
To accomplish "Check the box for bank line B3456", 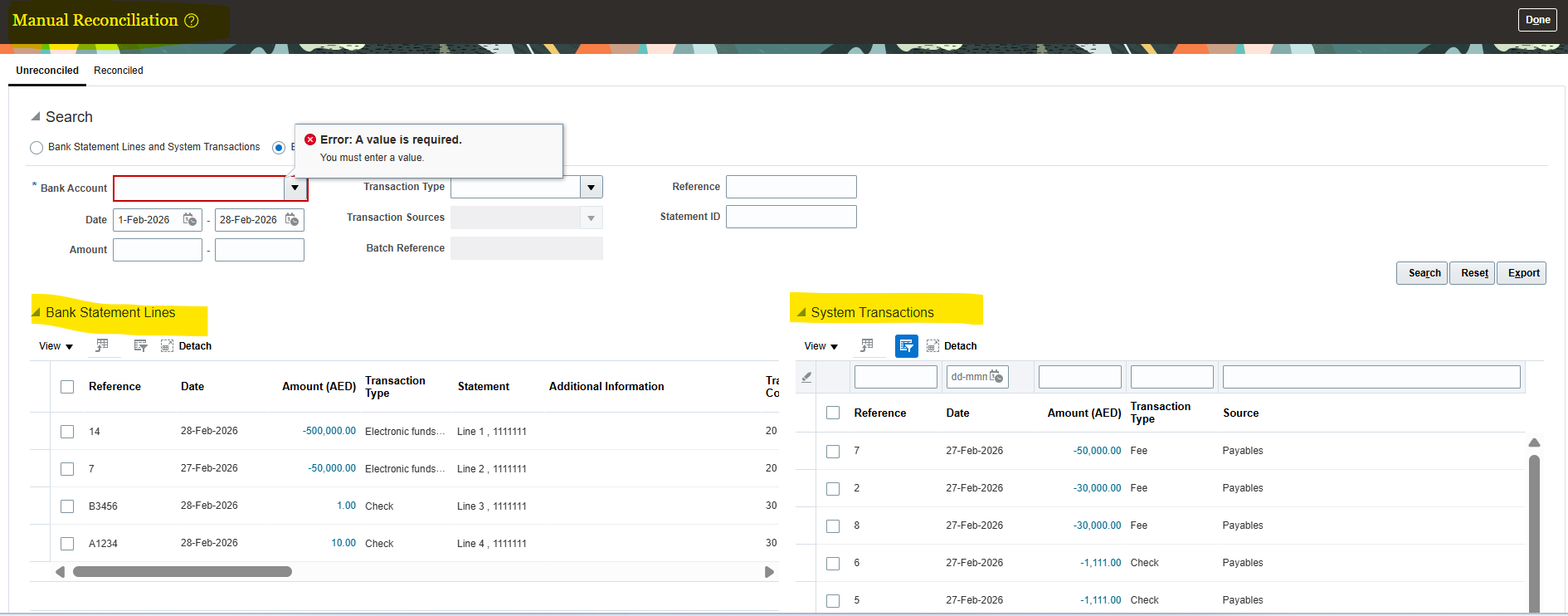I will click(x=67, y=506).
